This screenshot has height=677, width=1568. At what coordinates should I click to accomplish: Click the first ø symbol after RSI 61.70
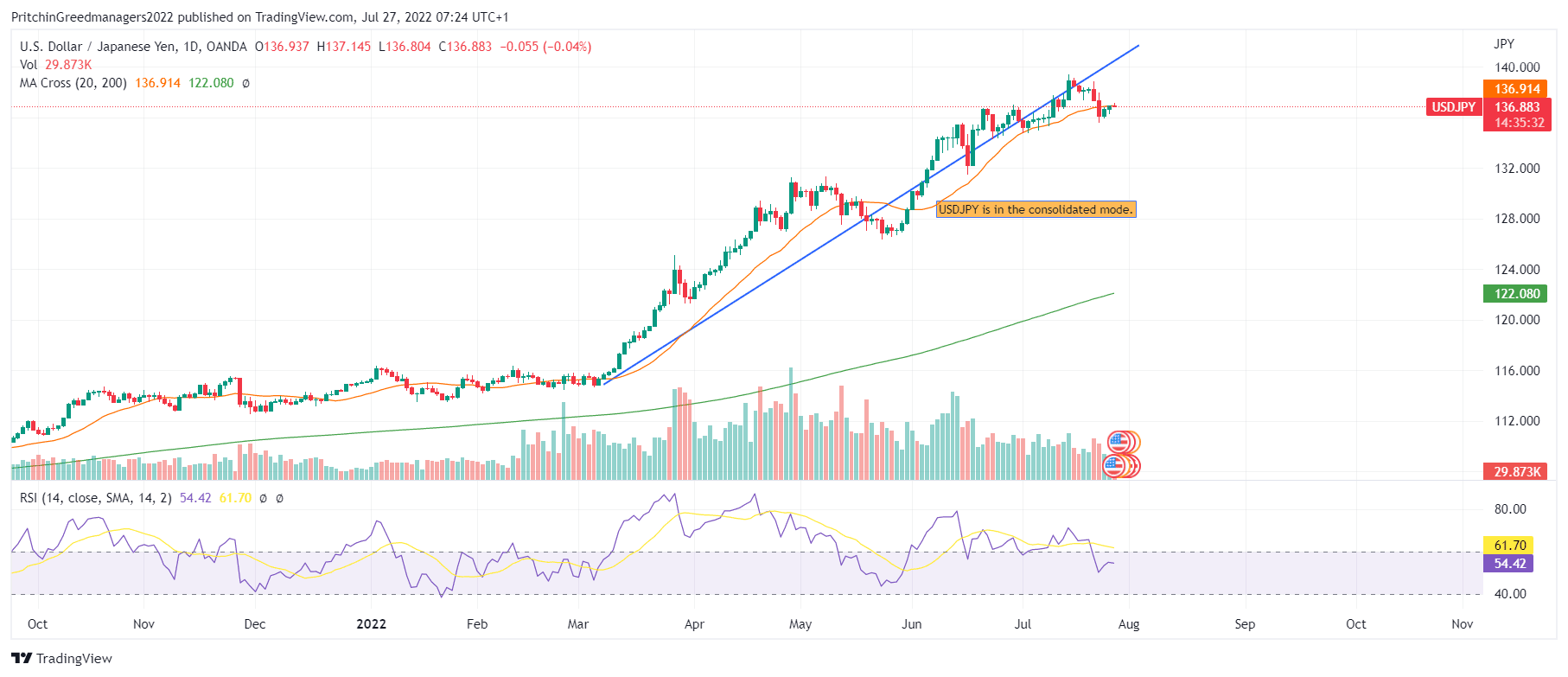tap(264, 498)
